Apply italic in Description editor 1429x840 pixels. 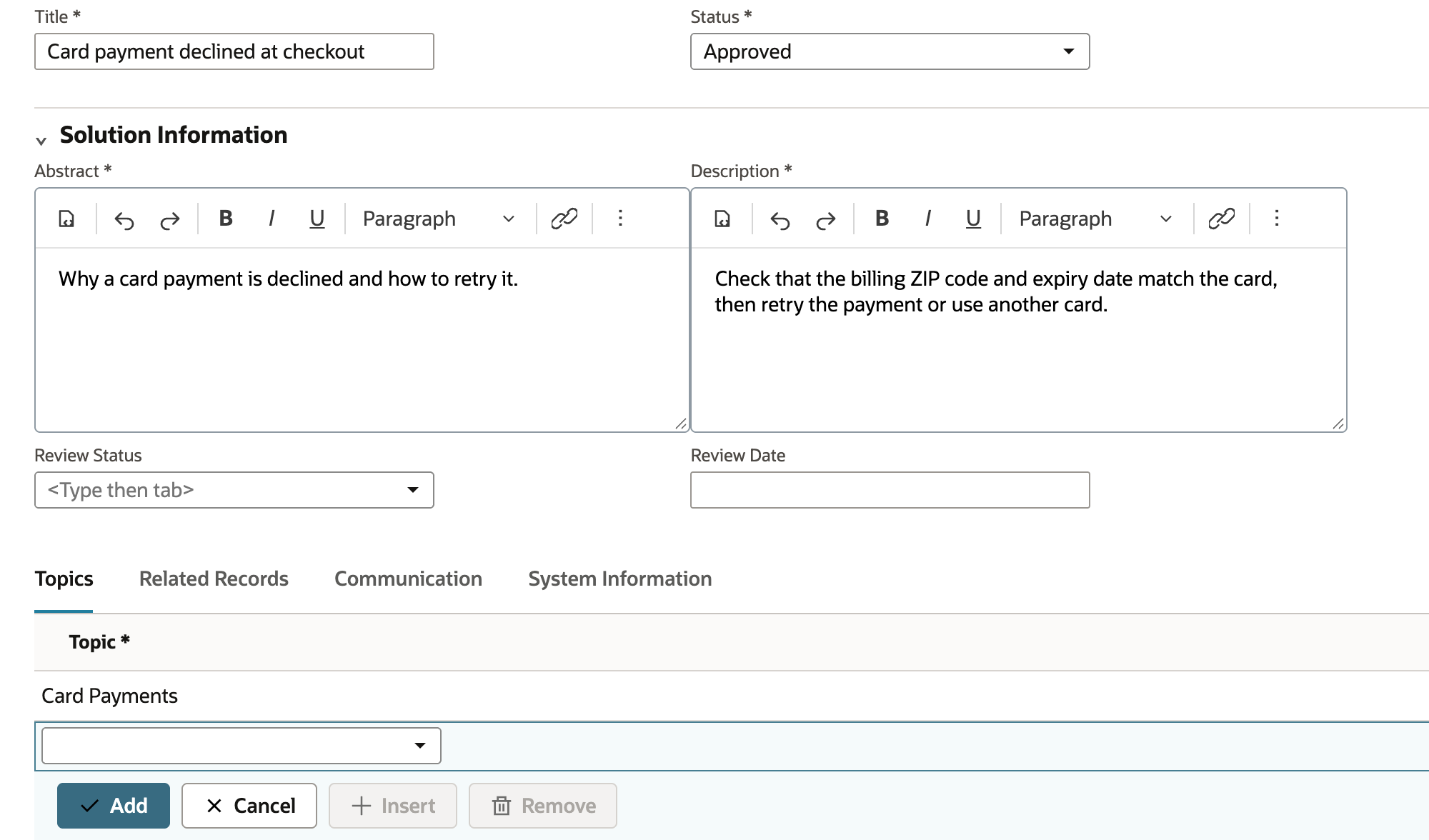pyautogui.click(x=927, y=219)
